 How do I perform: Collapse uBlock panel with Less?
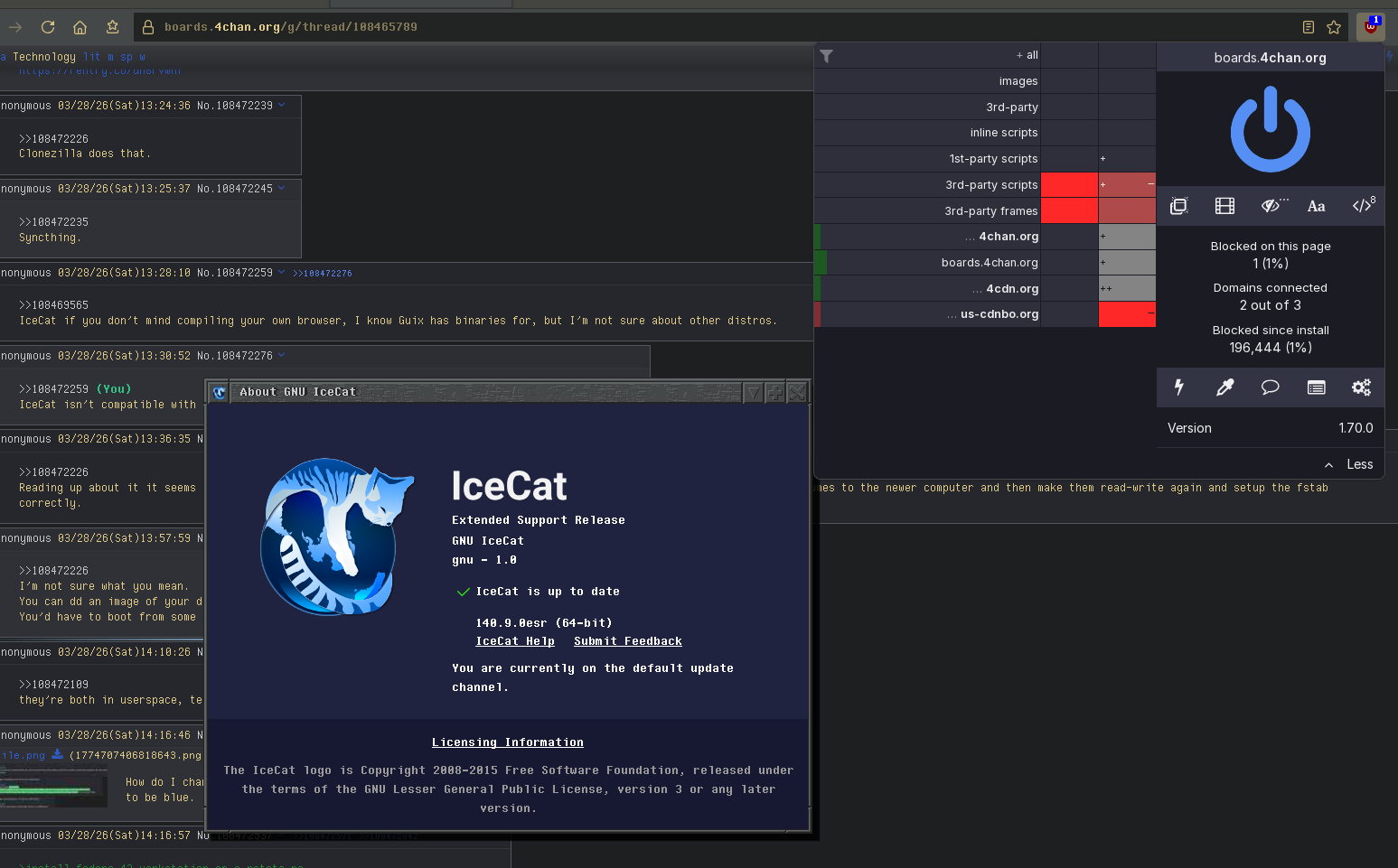coord(1349,464)
